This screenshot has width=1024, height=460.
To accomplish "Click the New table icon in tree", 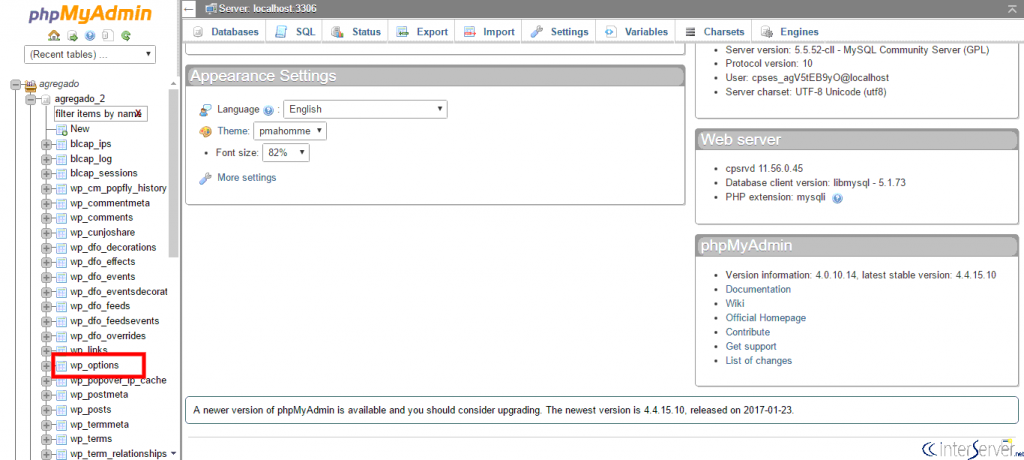I will click(61, 129).
